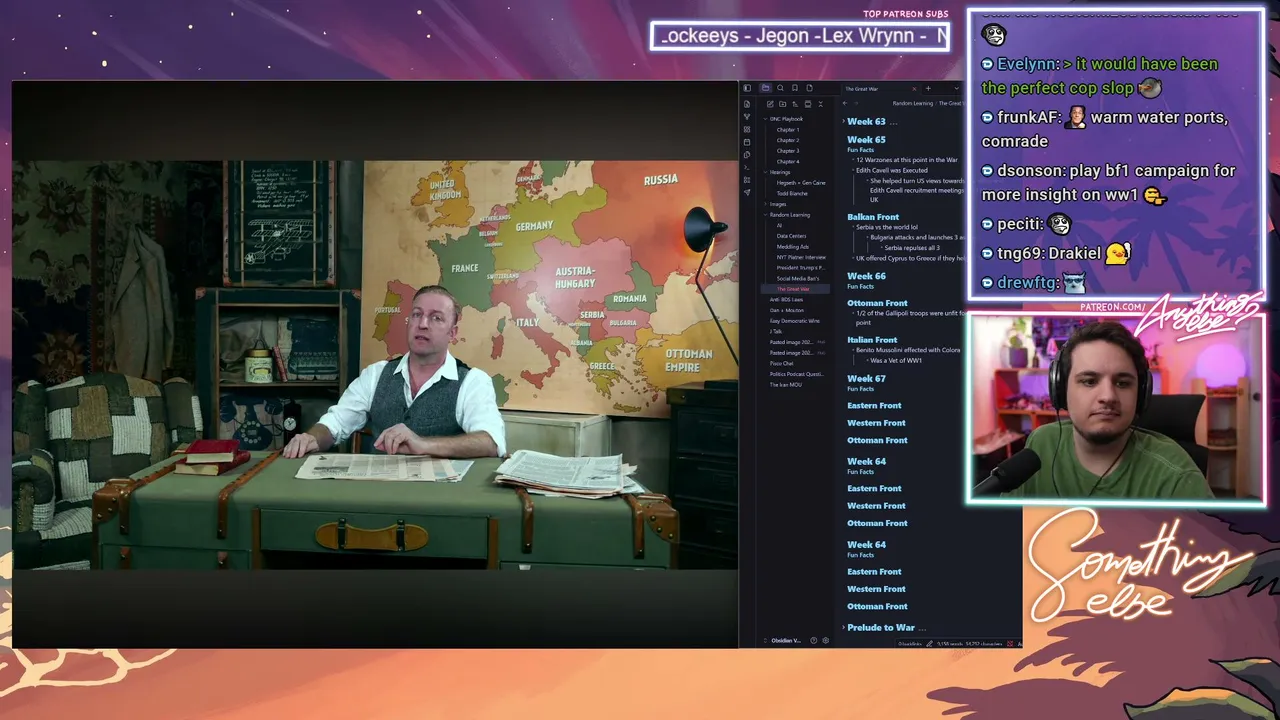1280x720 pixels.
Task: Click 'Serbia vs the world lol' bullet
Action: tap(886, 227)
